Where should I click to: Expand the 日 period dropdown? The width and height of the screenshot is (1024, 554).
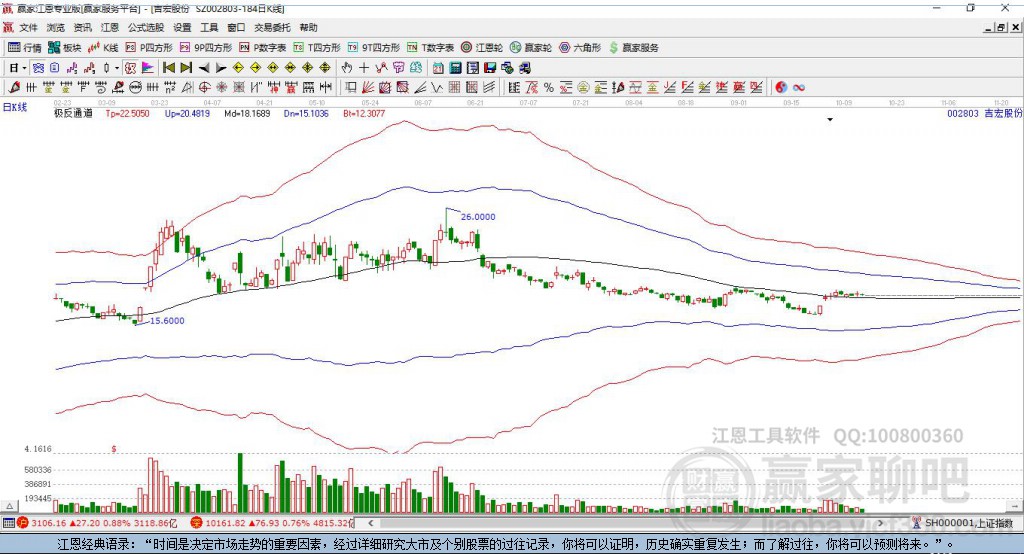24,68
